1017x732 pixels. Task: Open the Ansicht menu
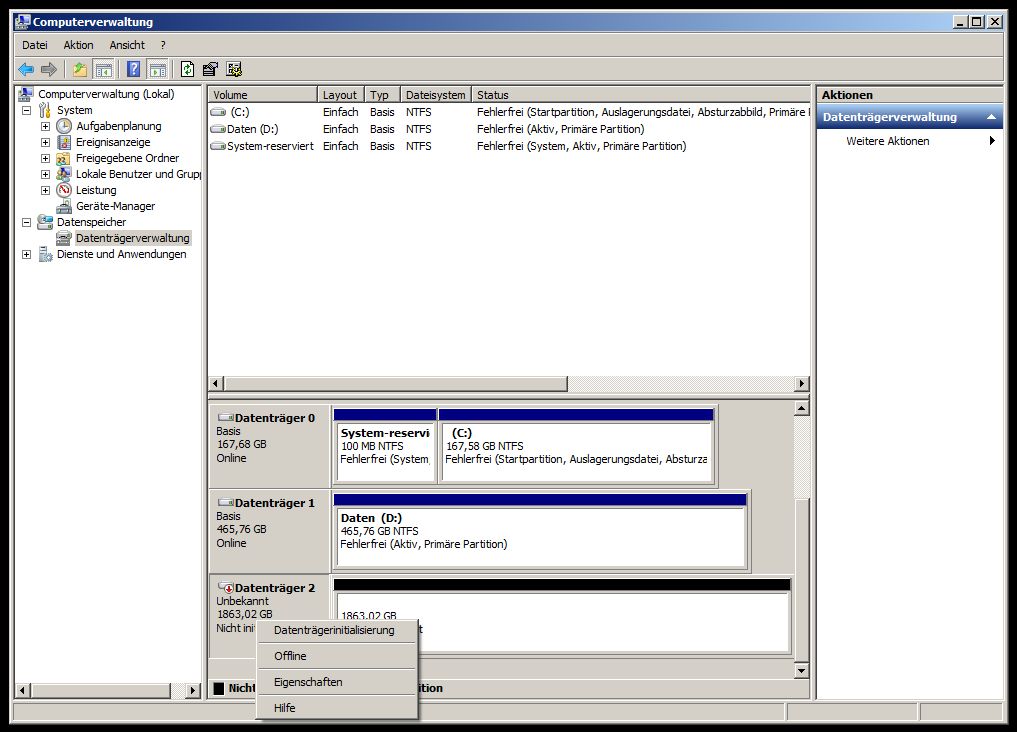(127, 45)
